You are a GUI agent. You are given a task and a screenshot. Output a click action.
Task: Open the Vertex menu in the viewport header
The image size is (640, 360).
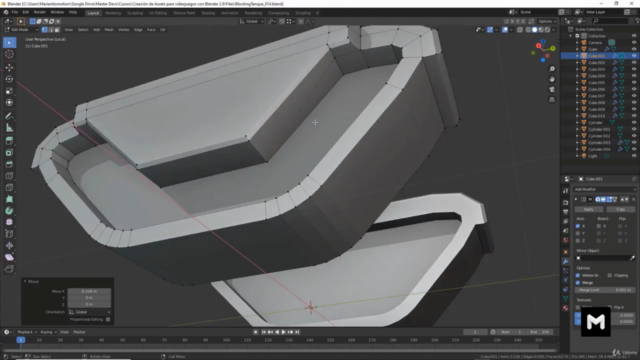tap(124, 30)
